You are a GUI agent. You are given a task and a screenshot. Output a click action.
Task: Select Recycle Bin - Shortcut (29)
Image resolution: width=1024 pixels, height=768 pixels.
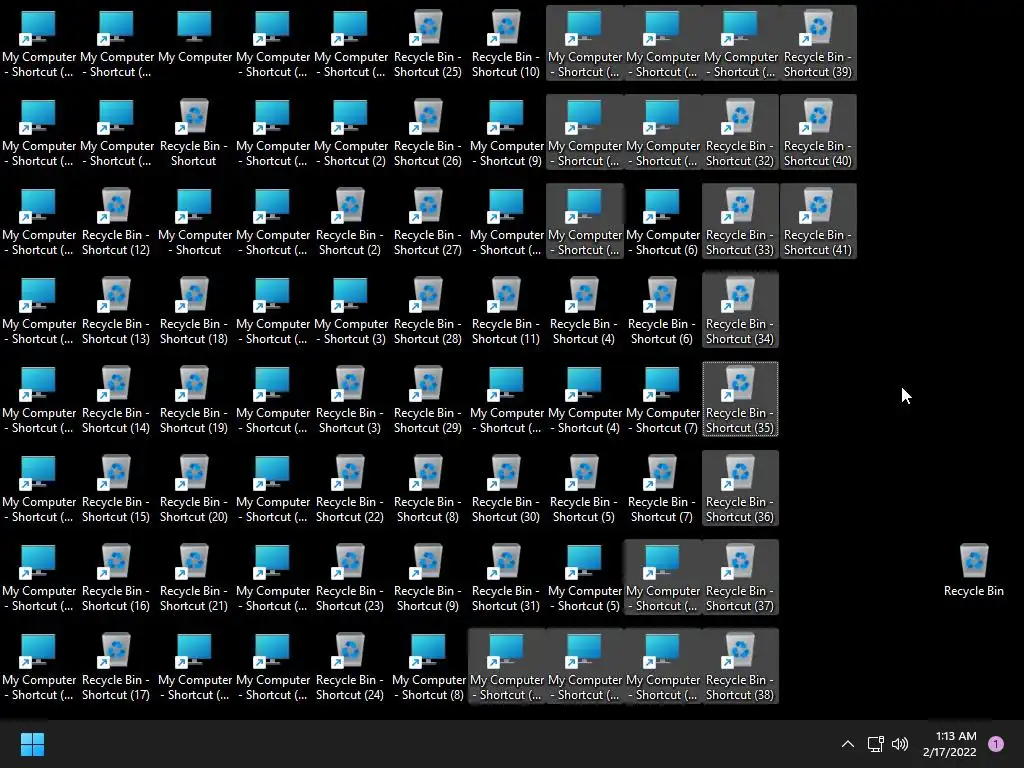[x=428, y=400]
